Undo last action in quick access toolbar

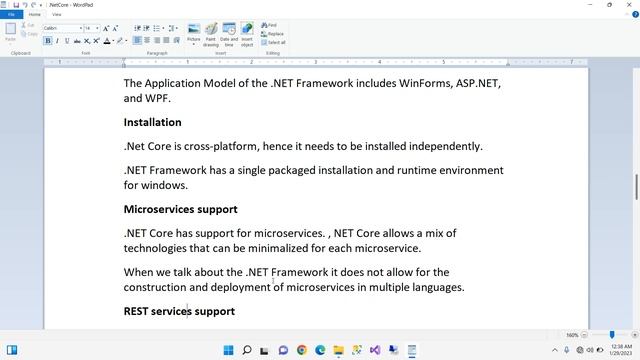(25, 5)
